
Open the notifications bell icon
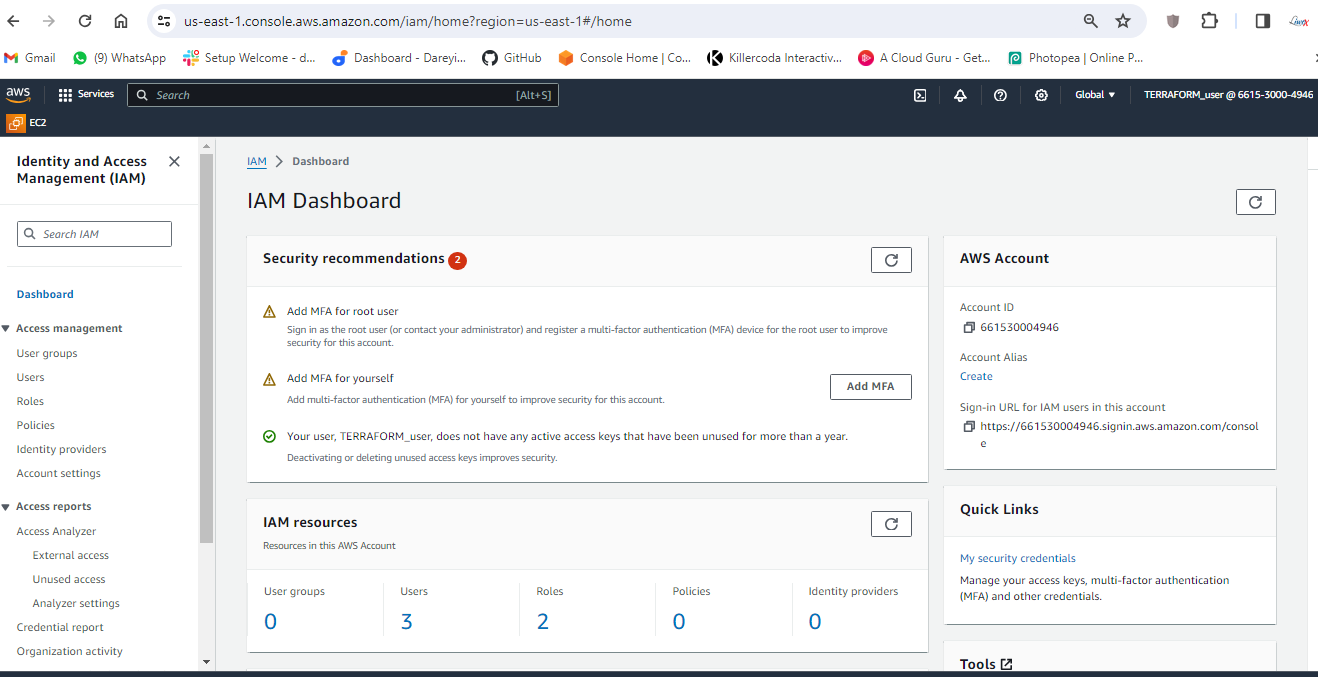click(960, 95)
